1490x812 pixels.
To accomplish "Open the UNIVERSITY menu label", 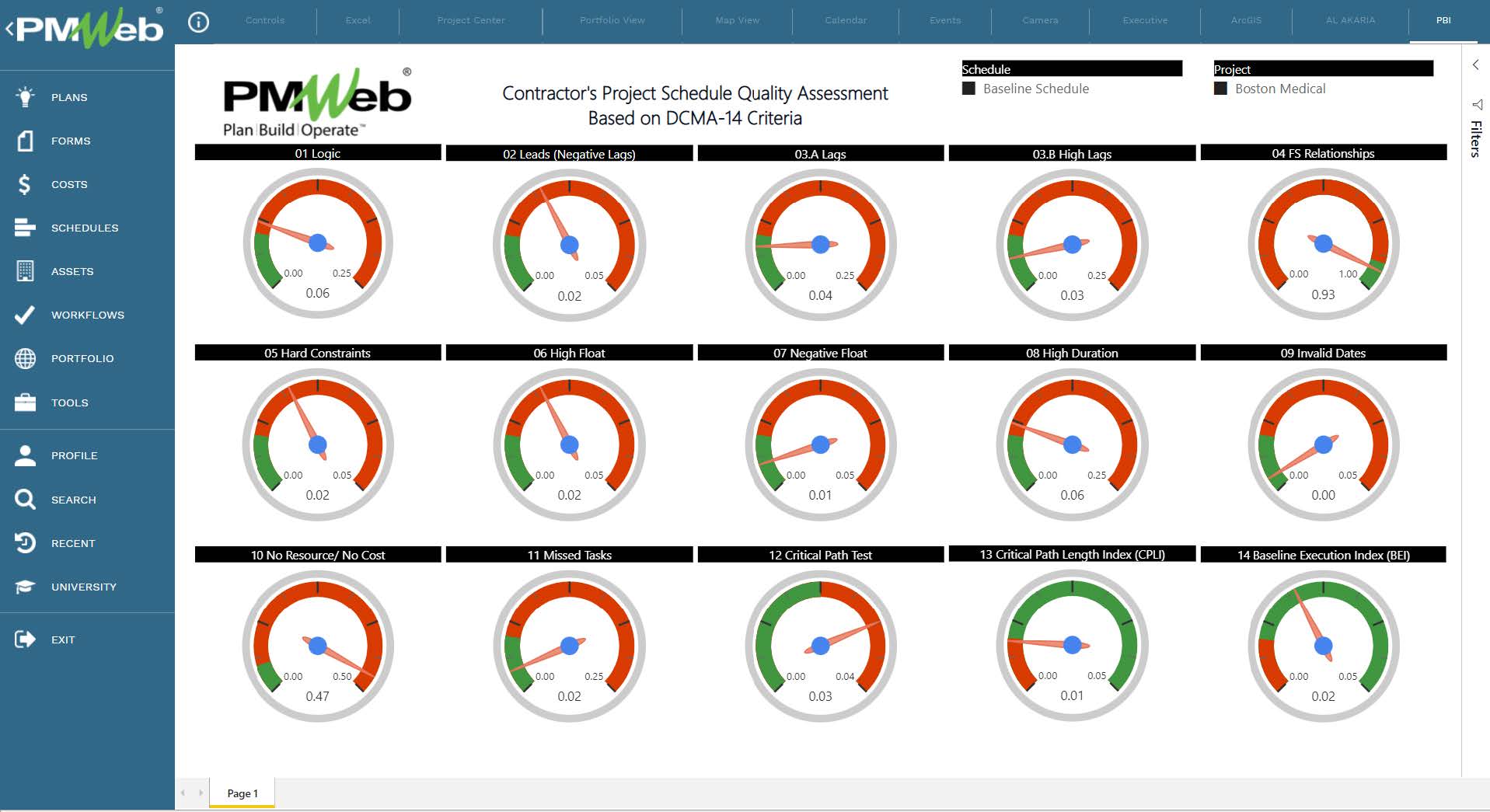I will coord(84,587).
